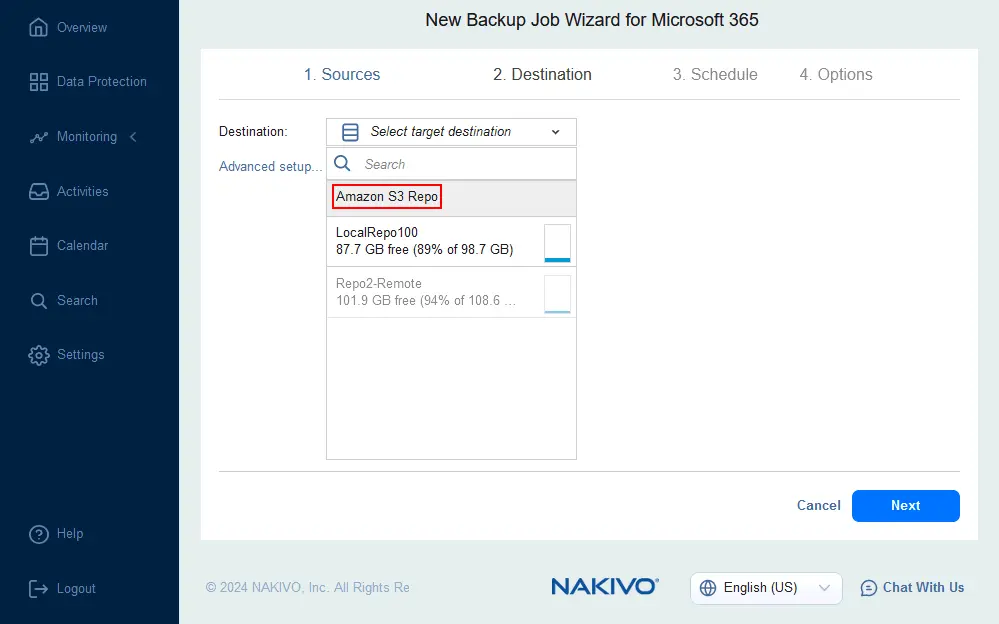Click Help in the sidebar
Image resolution: width=999 pixels, height=624 pixels.
[69, 534]
